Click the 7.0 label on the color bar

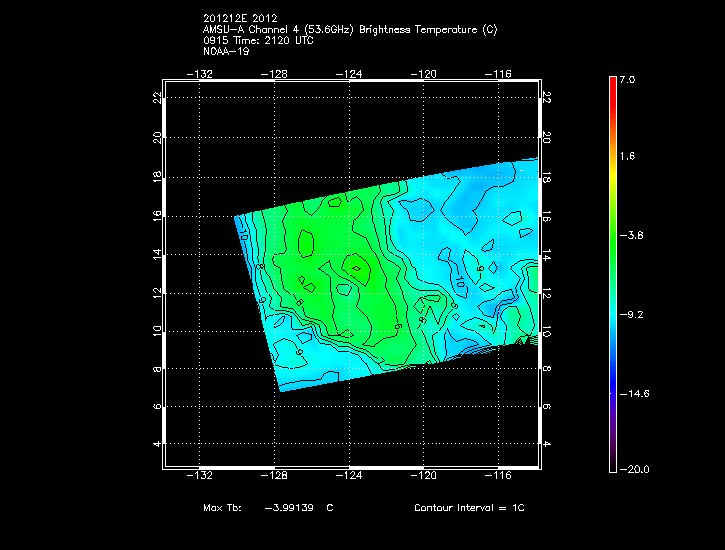(x=627, y=79)
